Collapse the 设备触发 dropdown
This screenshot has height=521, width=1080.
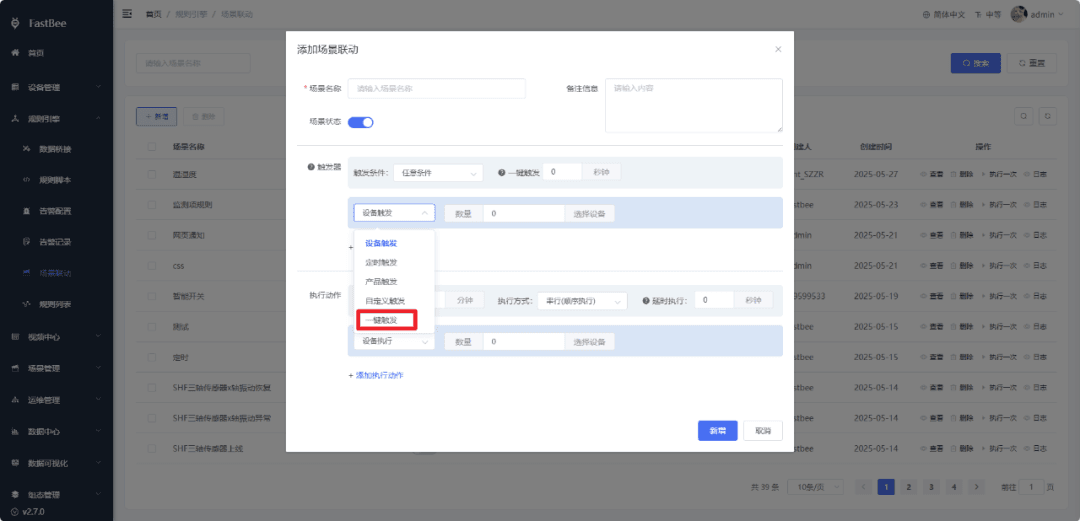pos(395,213)
